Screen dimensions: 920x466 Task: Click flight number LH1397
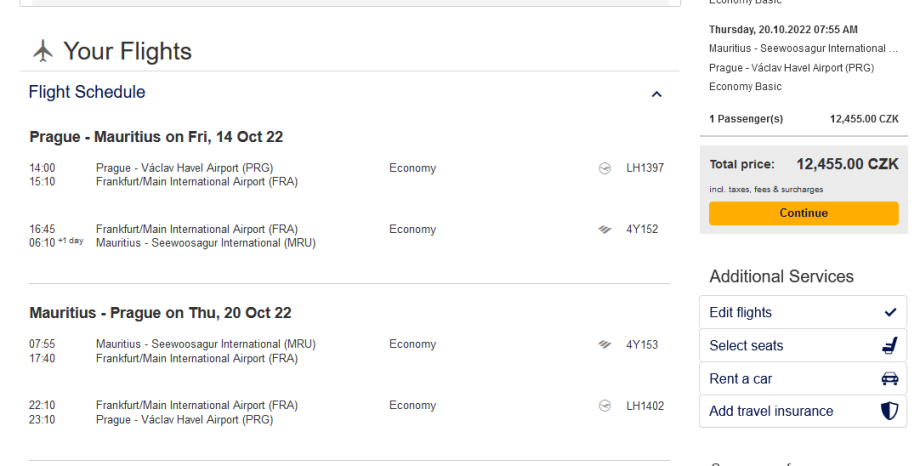tap(645, 168)
